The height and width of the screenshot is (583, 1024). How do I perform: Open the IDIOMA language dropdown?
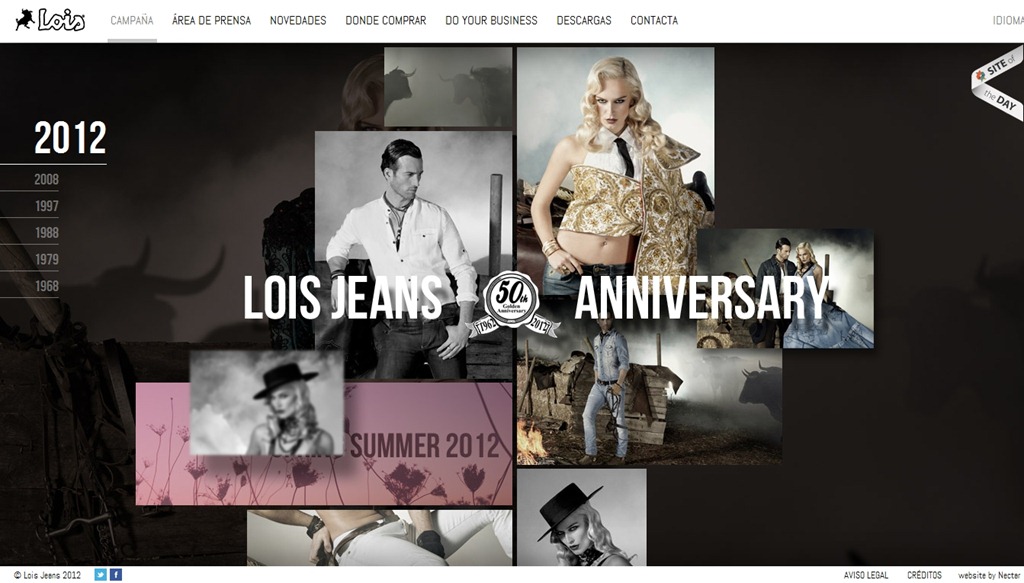pyautogui.click(x=1008, y=20)
